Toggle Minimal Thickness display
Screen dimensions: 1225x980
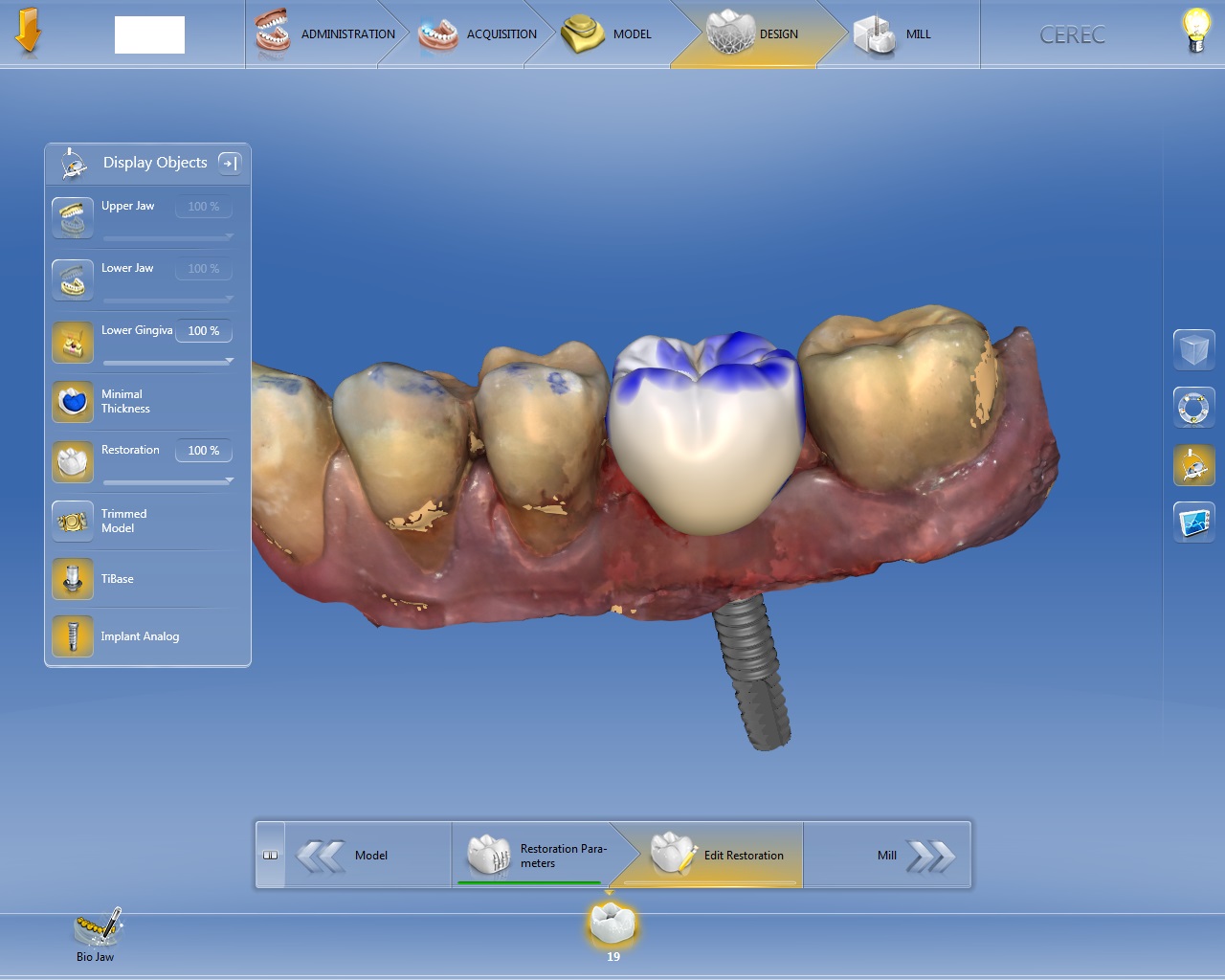[x=73, y=402]
